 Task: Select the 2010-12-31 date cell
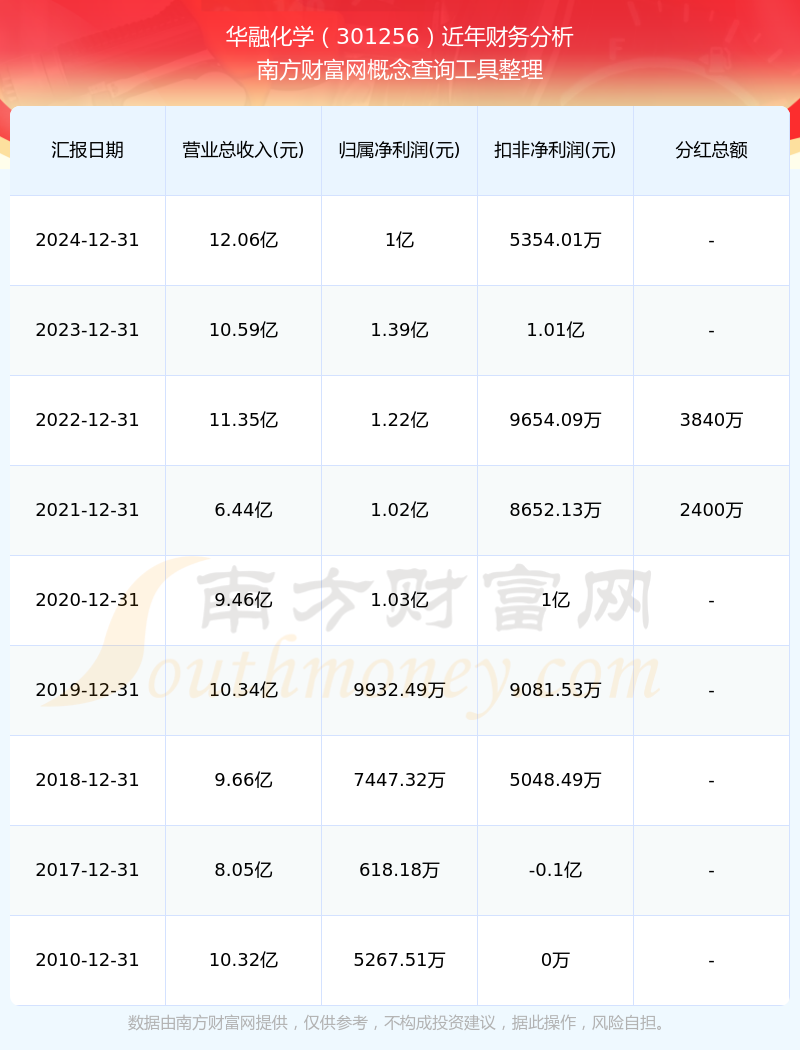tap(88, 960)
